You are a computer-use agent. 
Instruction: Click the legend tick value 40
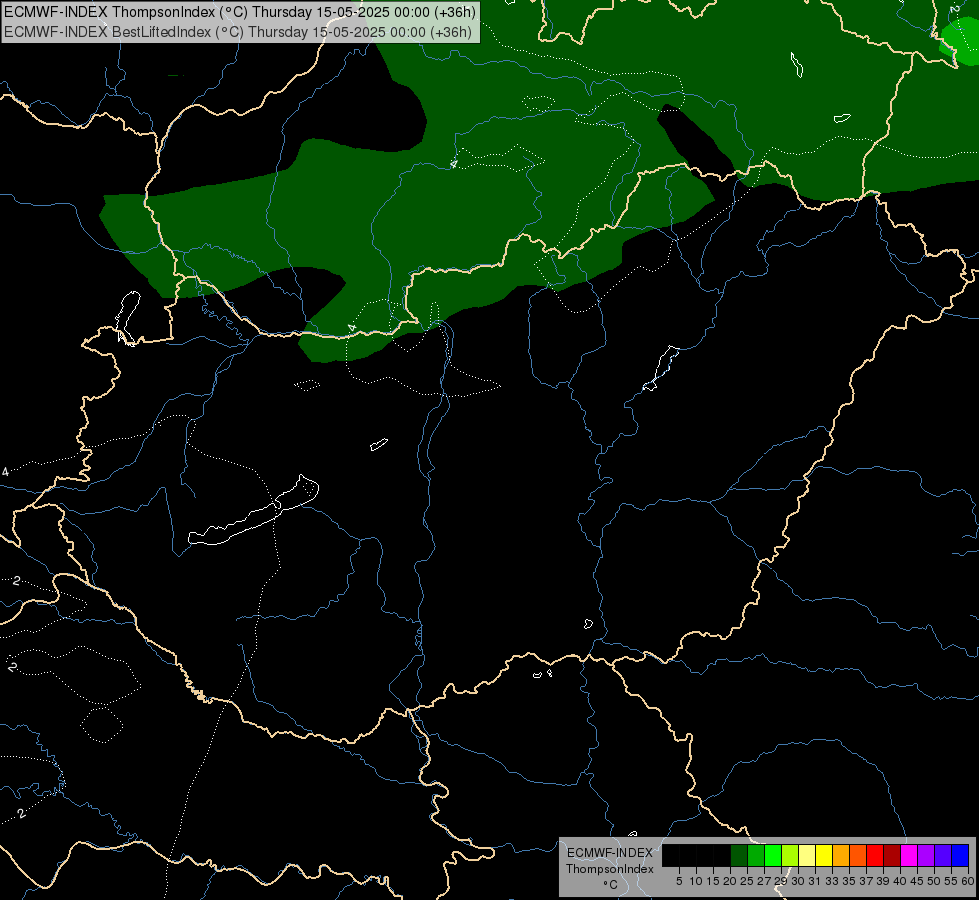coord(900,881)
